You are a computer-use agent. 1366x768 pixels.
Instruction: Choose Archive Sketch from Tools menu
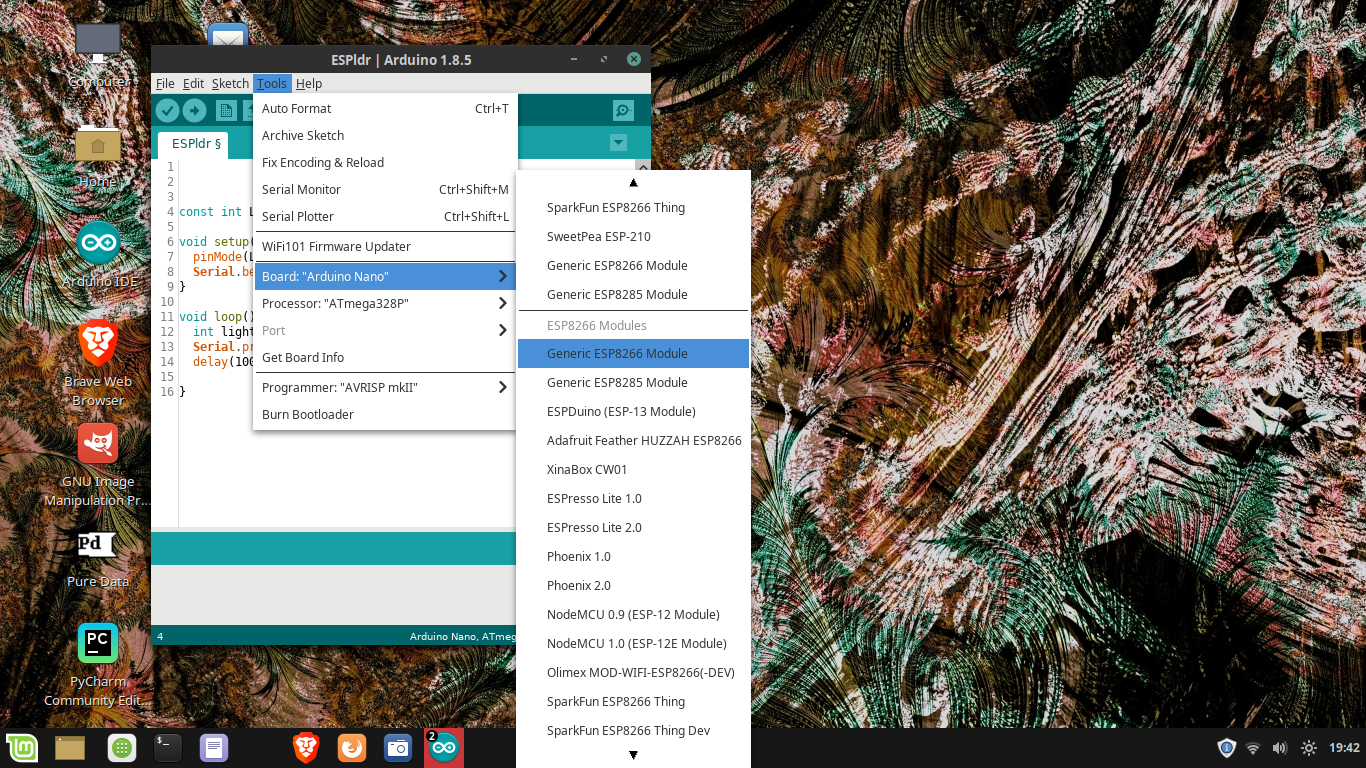tap(385, 135)
